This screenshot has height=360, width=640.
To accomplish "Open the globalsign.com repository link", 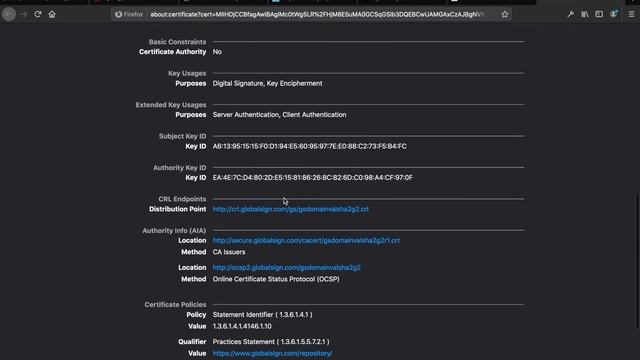I will (x=272, y=353).
